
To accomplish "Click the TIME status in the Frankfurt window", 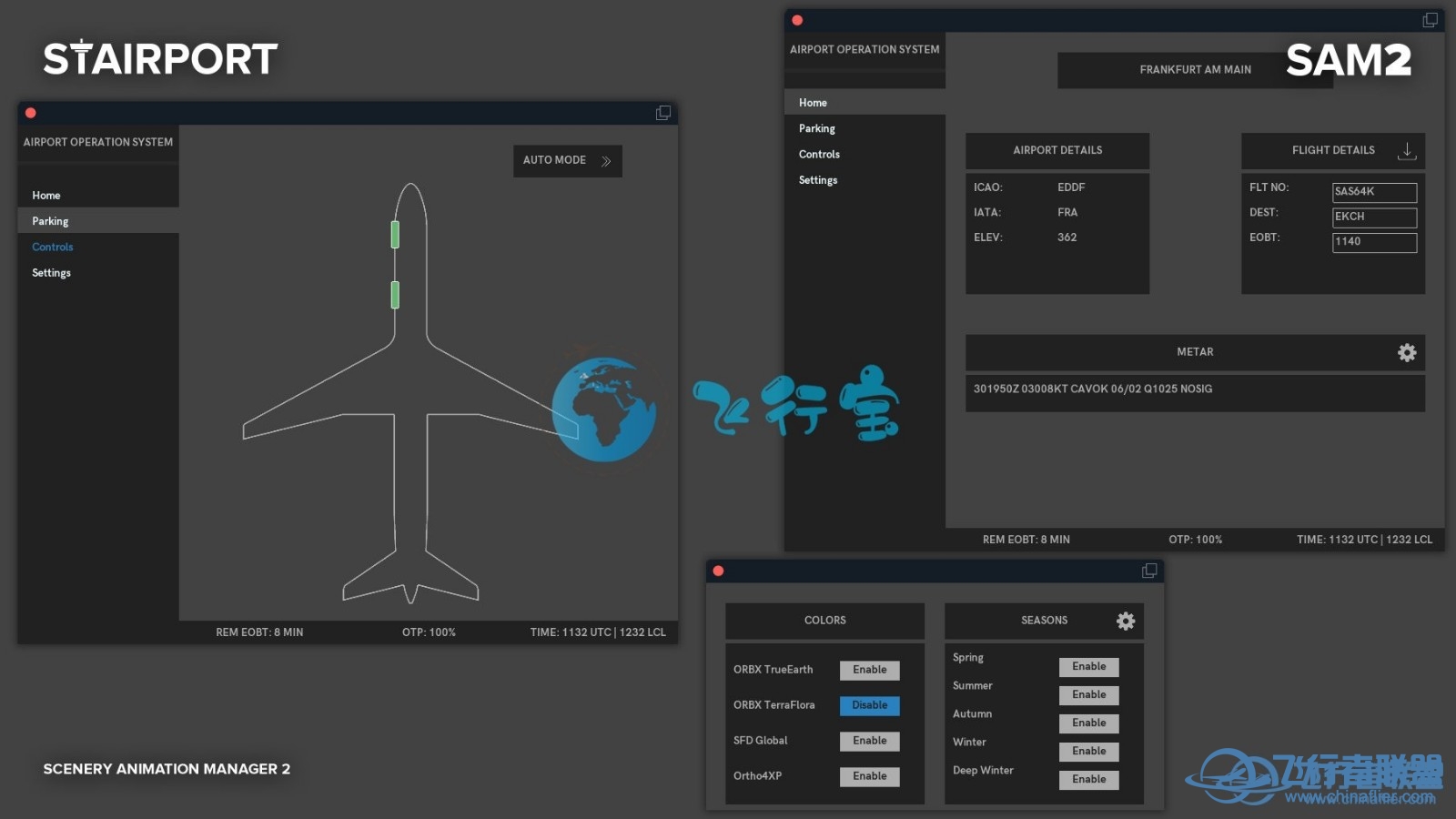I will click(1364, 540).
